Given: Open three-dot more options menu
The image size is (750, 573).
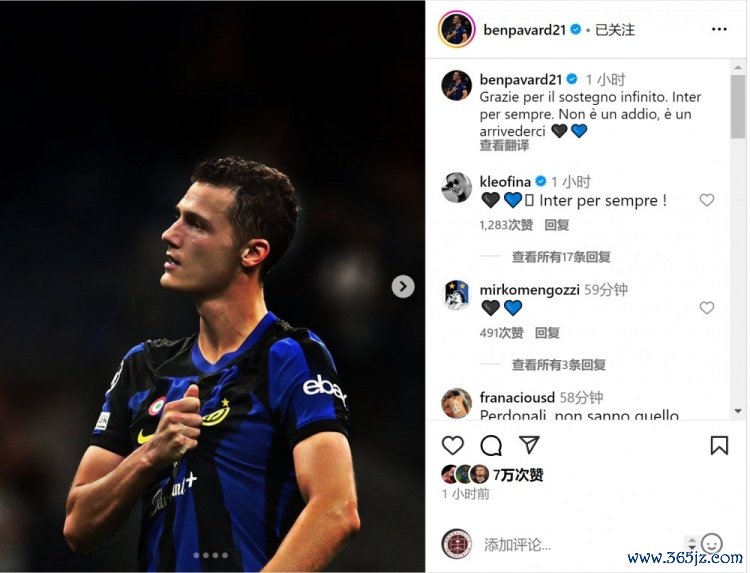Looking at the screenshot, I should [x=719, y=30].
